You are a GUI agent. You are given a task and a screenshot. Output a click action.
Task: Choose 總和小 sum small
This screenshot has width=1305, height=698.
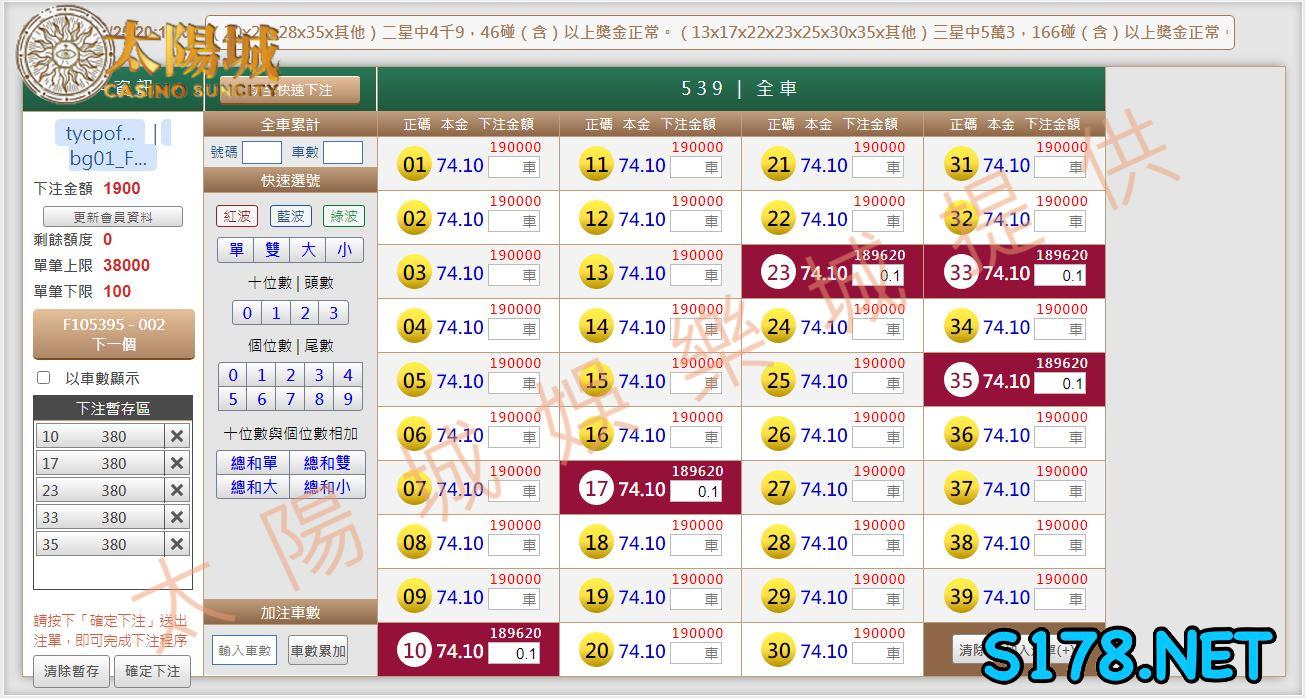point(327,487)
